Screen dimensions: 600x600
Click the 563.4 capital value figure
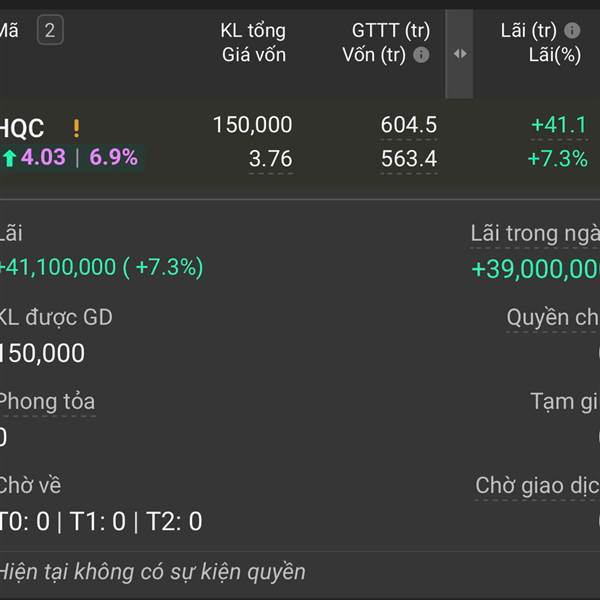408,158
